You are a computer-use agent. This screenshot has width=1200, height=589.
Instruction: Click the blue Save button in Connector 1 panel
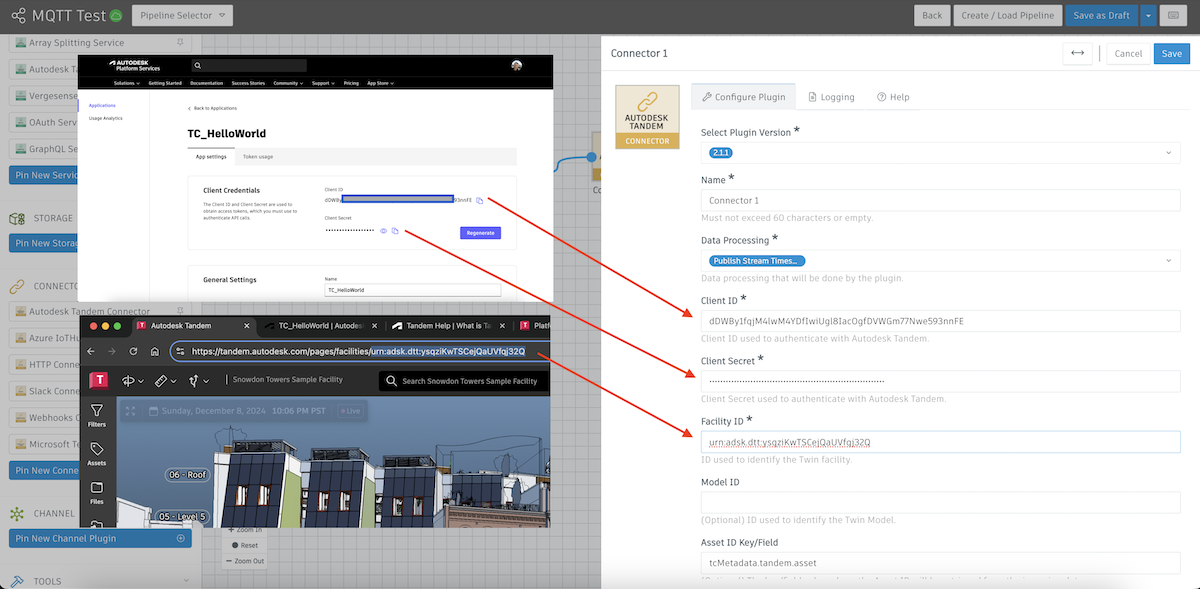point(1171,53)
